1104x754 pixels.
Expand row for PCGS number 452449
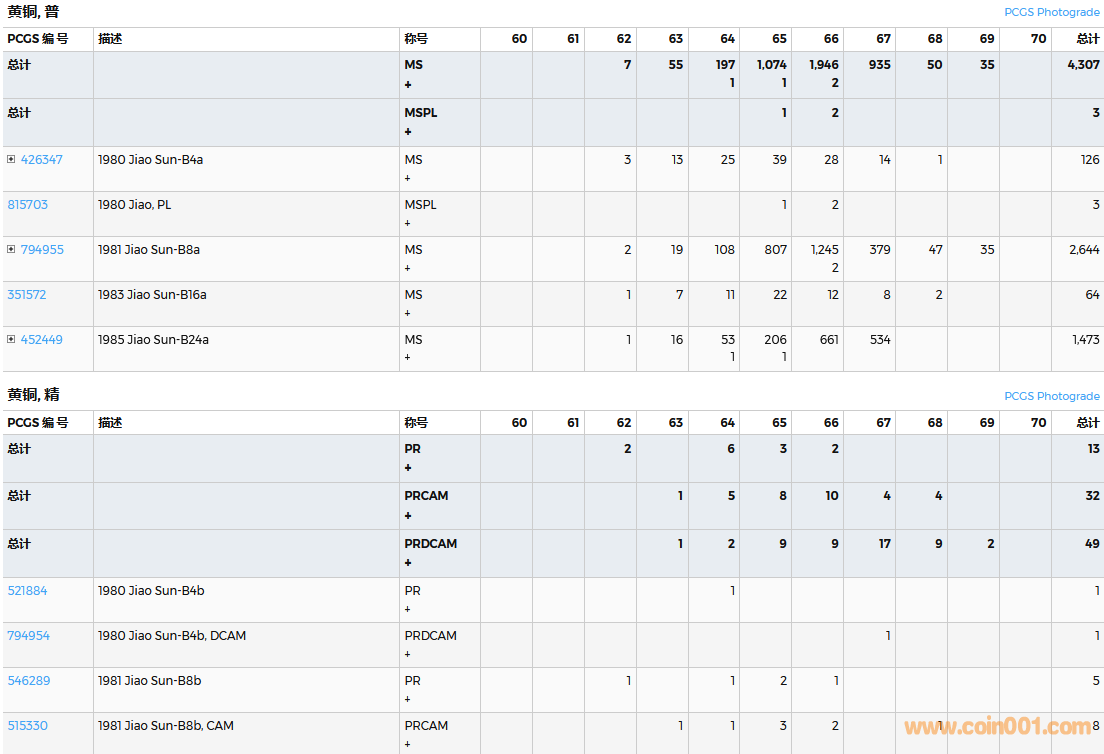(x=11, y=340)
